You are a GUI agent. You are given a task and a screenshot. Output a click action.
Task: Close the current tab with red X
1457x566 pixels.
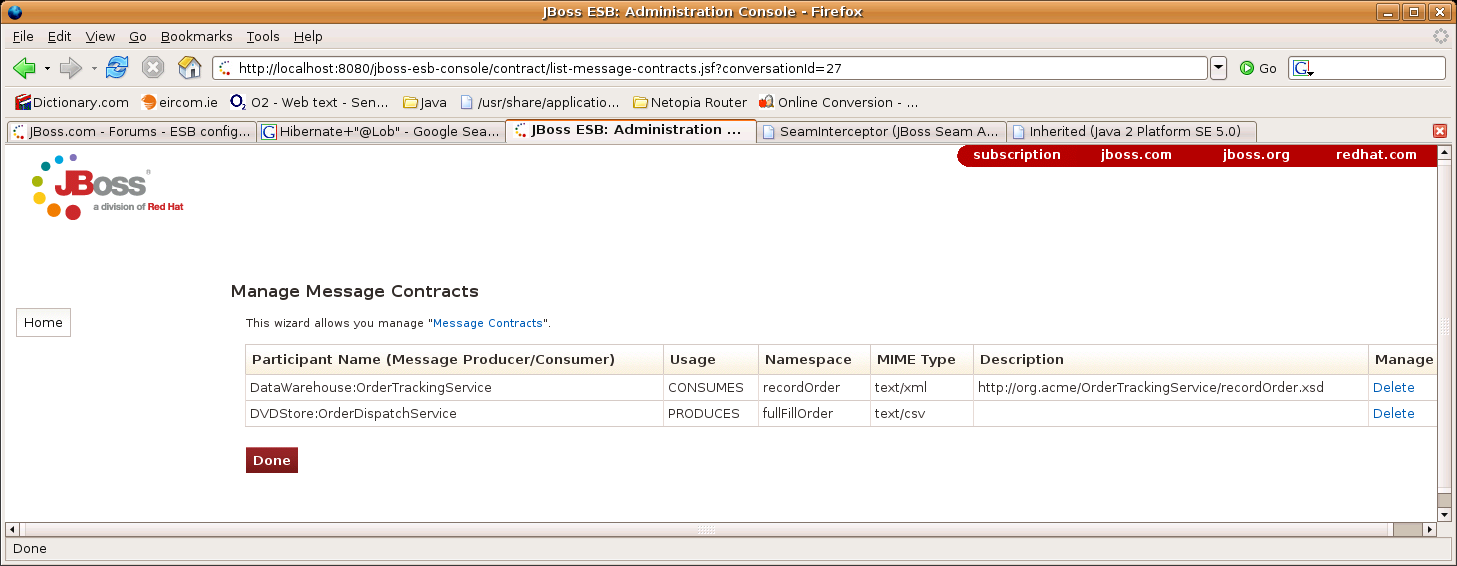click(x=1440, y=131)
